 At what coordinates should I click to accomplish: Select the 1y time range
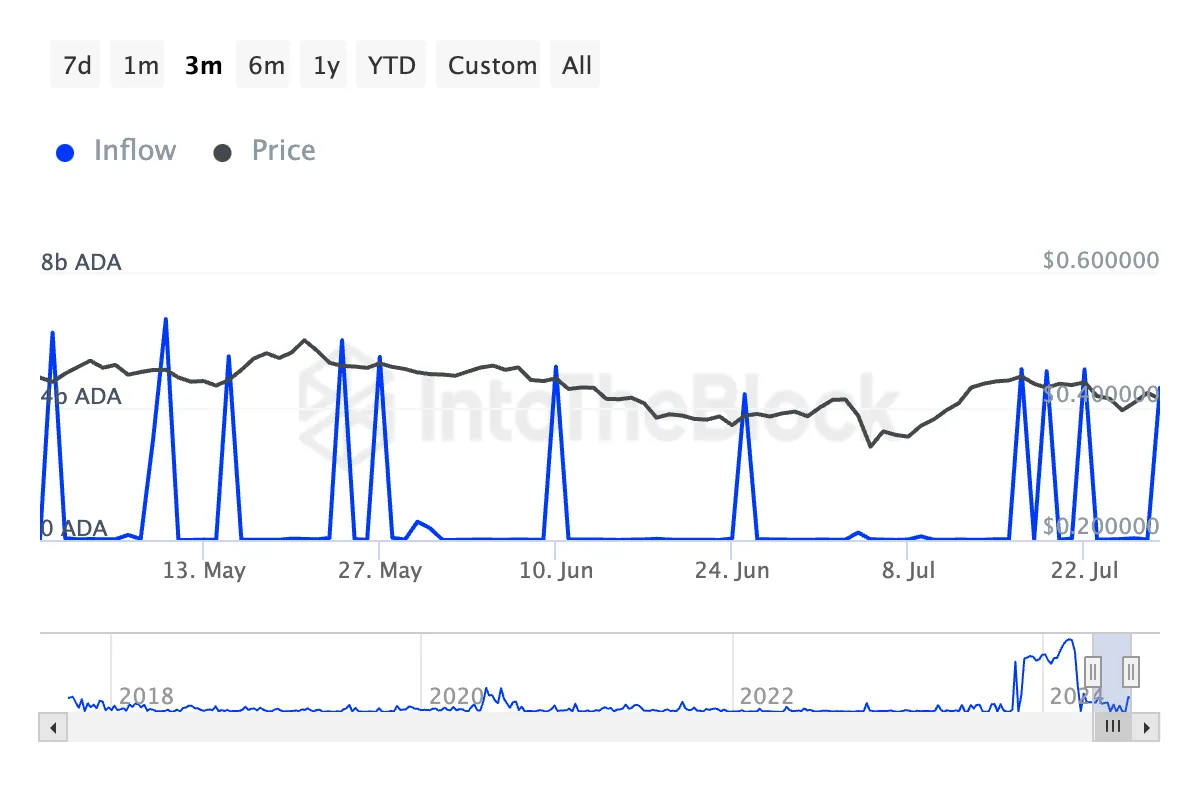pos(326,66)
